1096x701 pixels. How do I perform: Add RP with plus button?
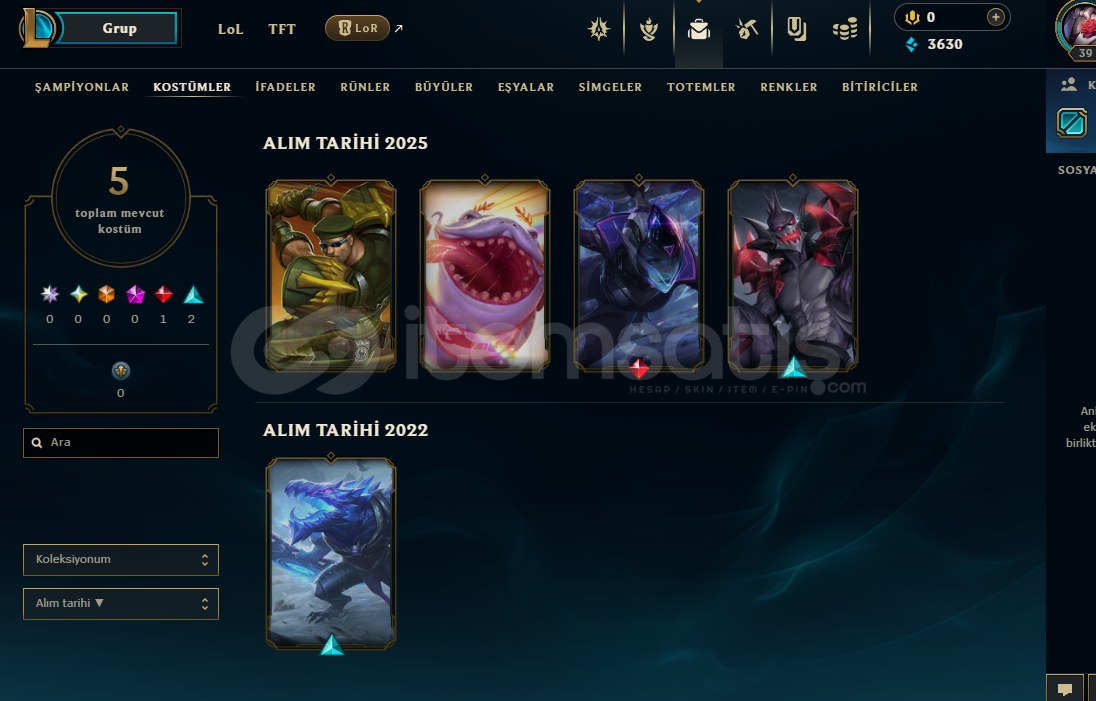(x=995, y=17)
